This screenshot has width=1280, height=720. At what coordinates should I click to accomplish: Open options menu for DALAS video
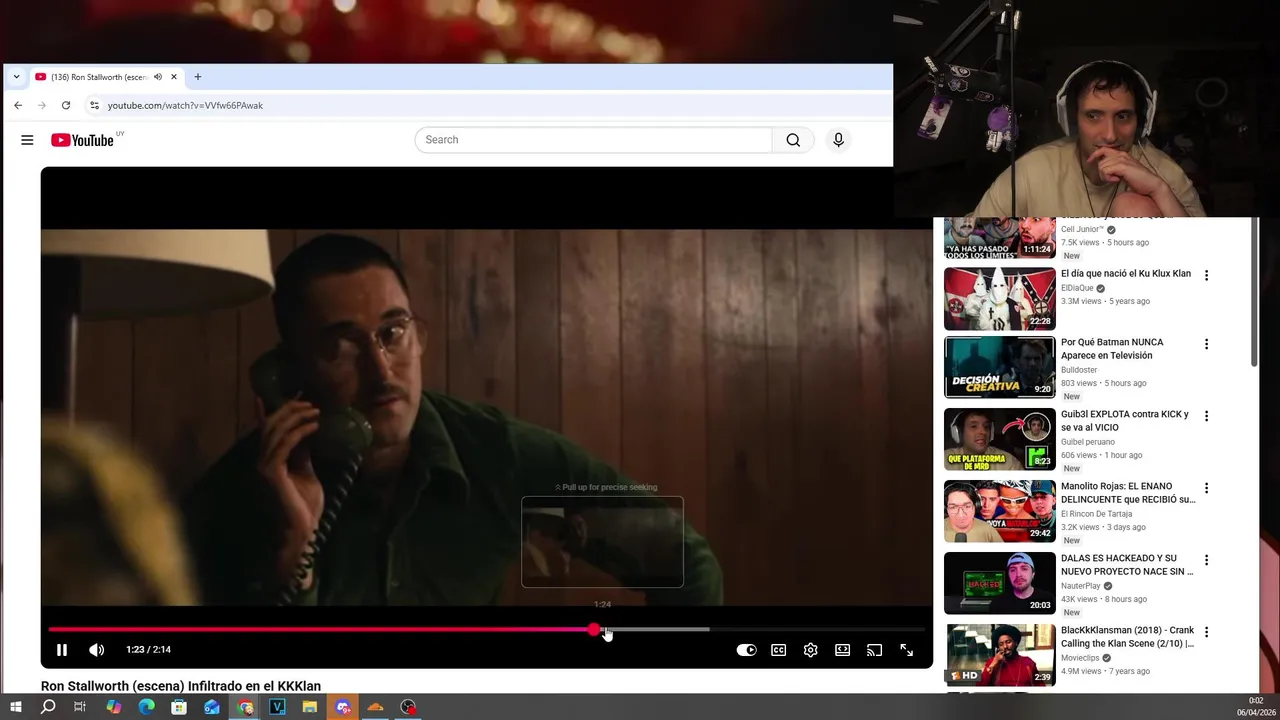[x=1206, y=560]
